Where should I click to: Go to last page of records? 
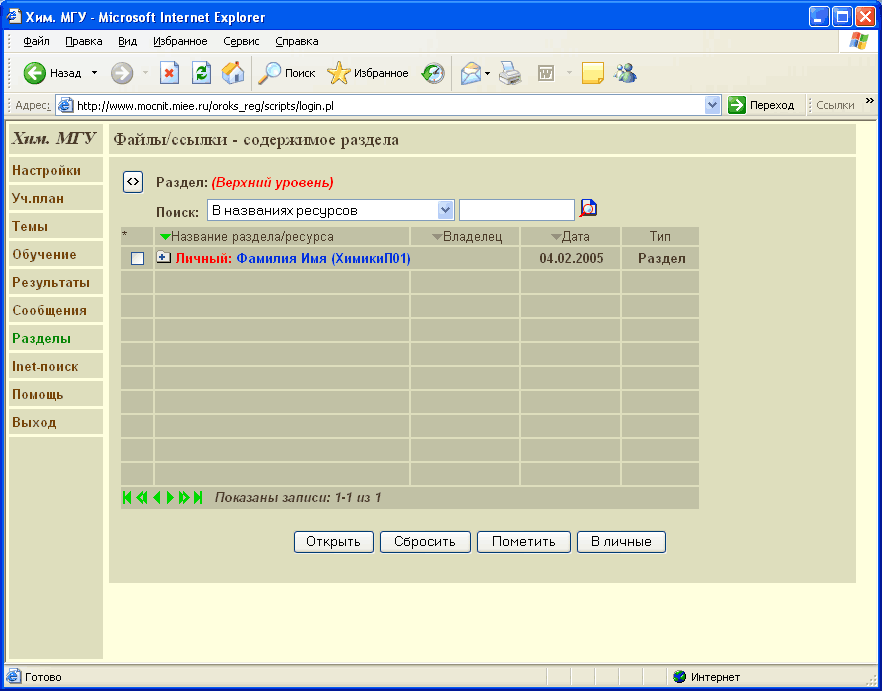click(198, 497)
